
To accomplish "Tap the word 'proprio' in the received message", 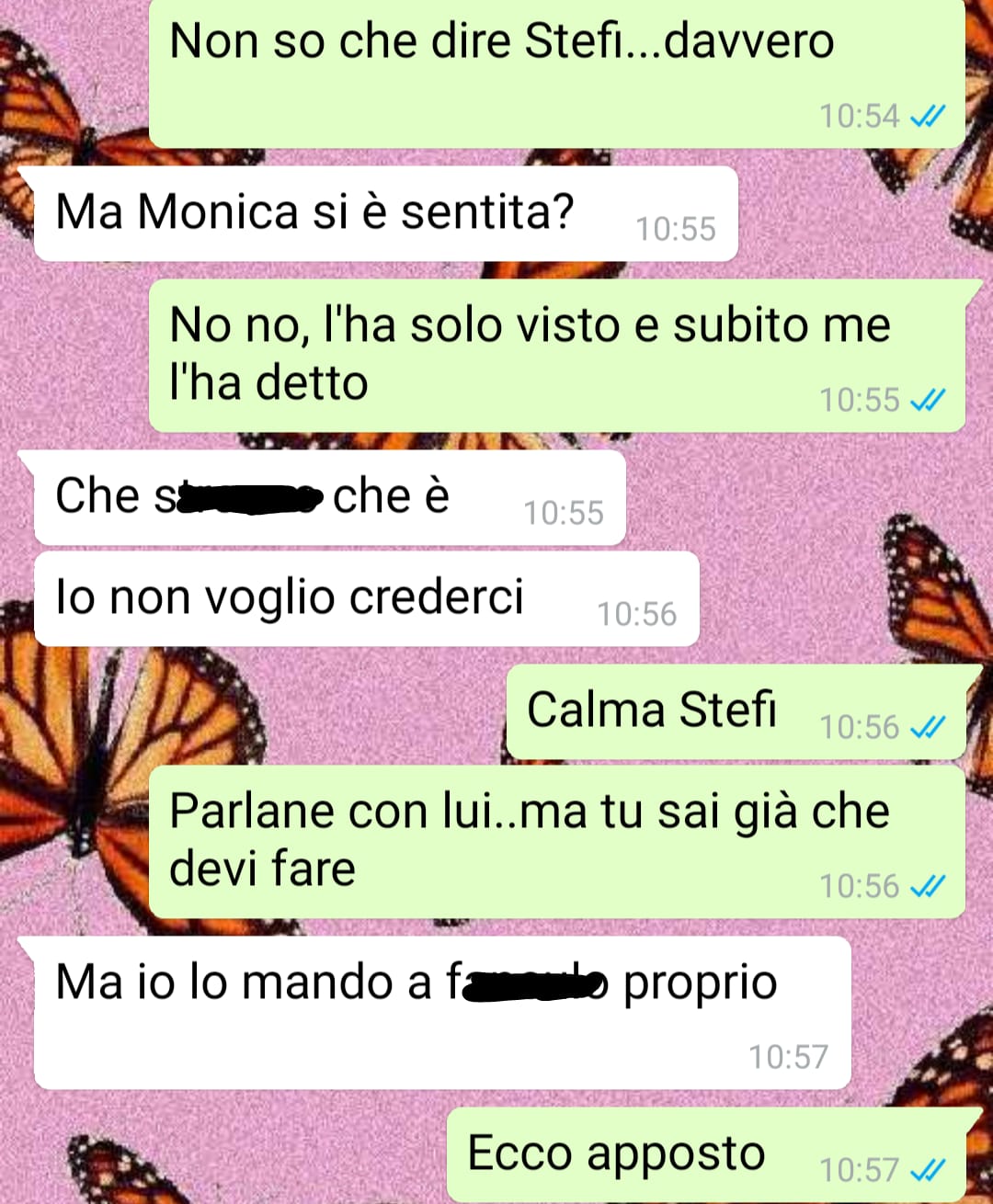I will click(x=700, y=984).
